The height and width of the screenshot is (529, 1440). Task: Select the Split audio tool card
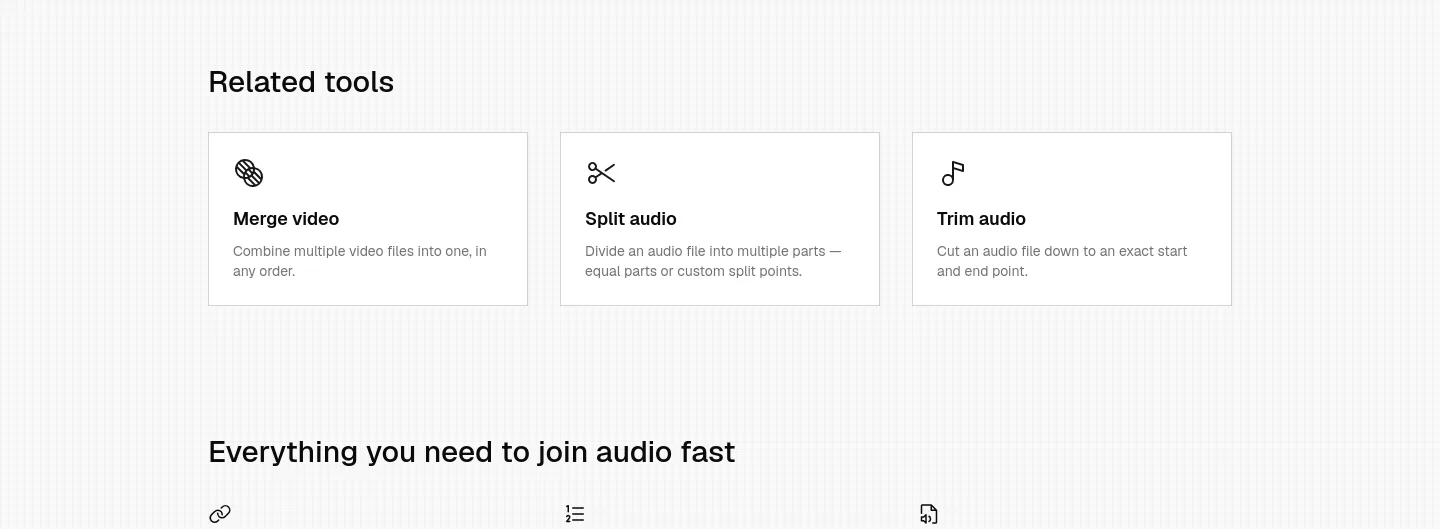click(720, 219)
